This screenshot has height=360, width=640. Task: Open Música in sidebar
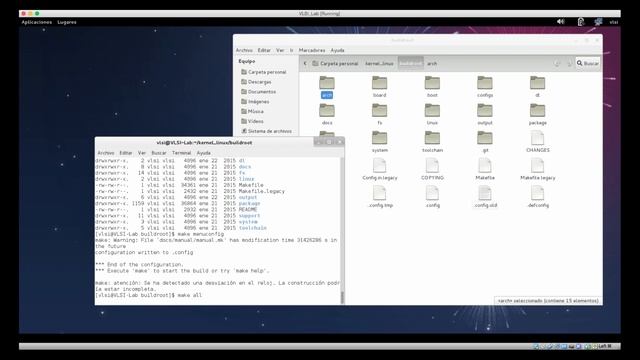[x=252, y=111]
